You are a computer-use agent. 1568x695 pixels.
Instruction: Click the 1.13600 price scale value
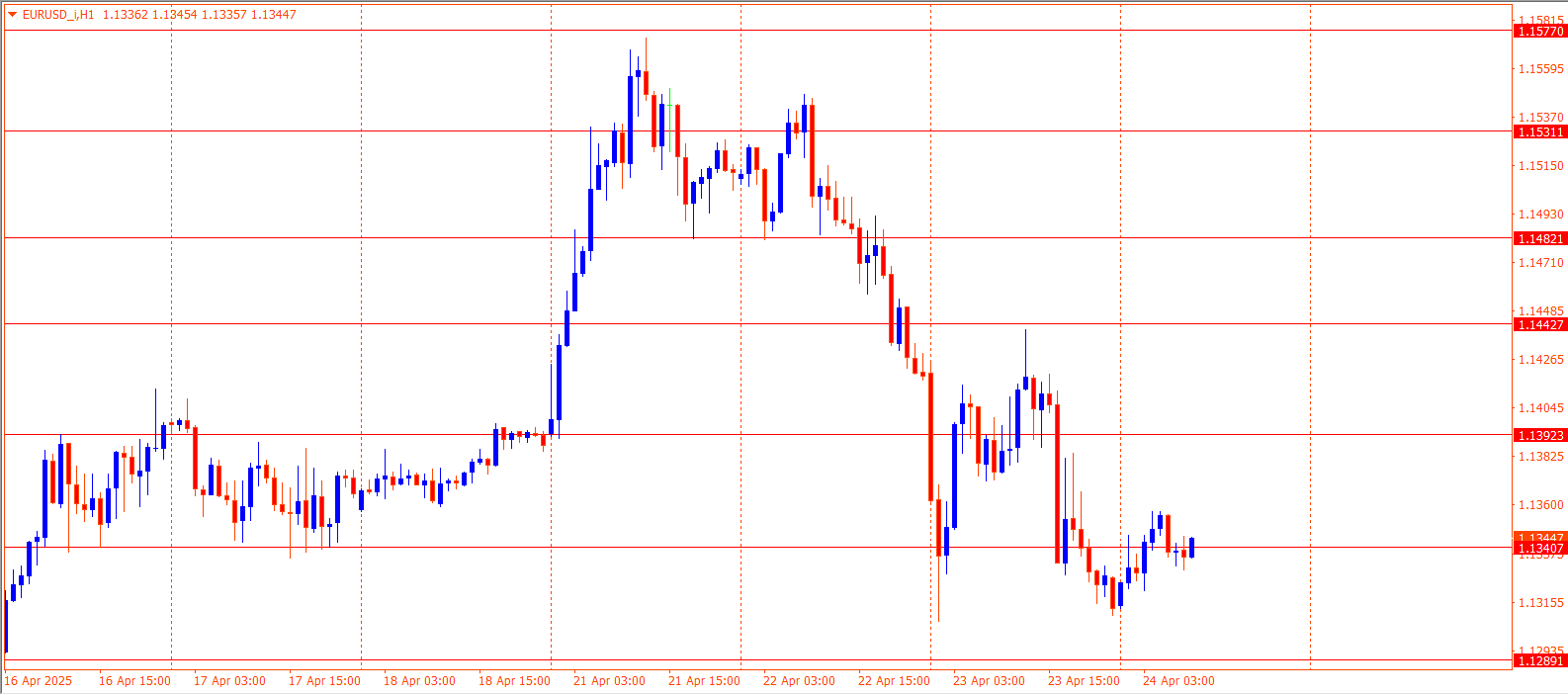coord(1541,504)
